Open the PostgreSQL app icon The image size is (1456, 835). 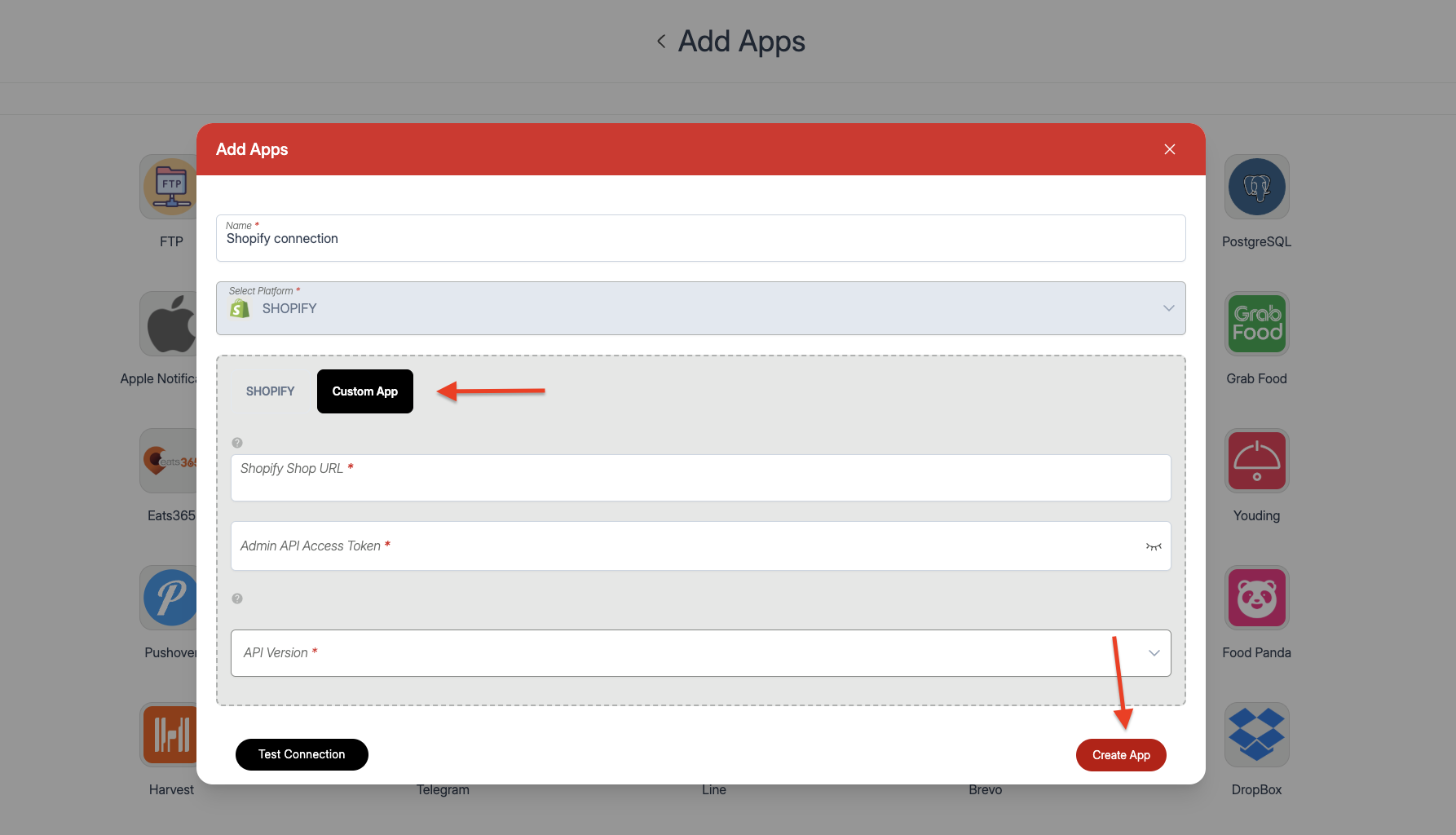pyautogui.click(x=1256, y=187)
